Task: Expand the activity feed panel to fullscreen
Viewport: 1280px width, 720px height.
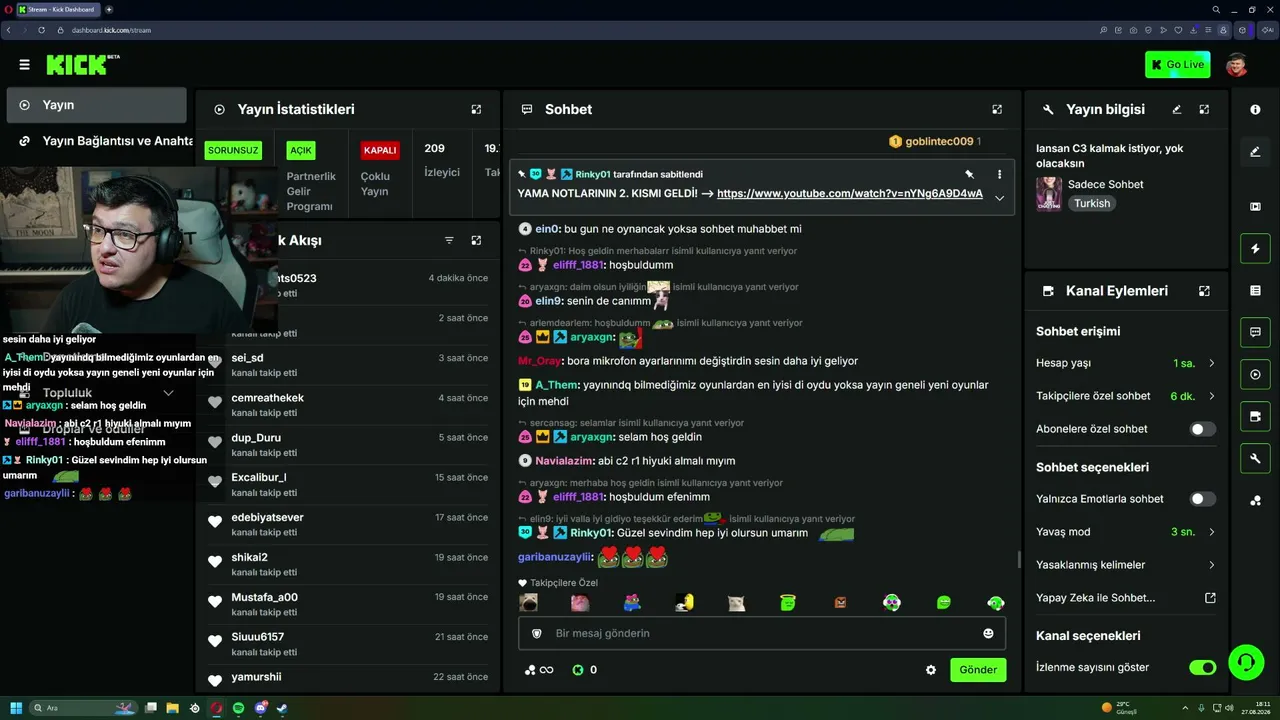Action: click(476, 240)
